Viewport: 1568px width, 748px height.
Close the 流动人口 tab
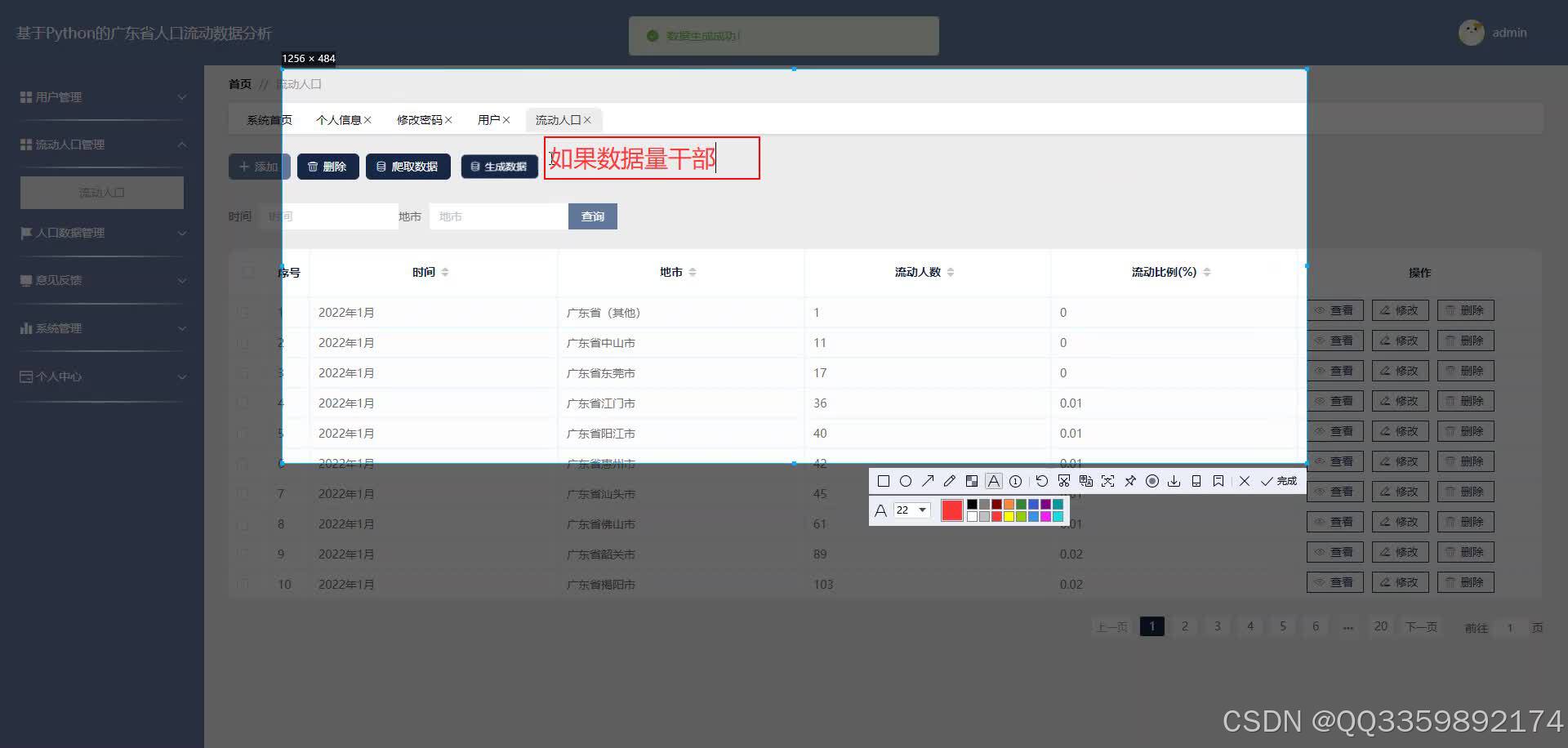587,120
